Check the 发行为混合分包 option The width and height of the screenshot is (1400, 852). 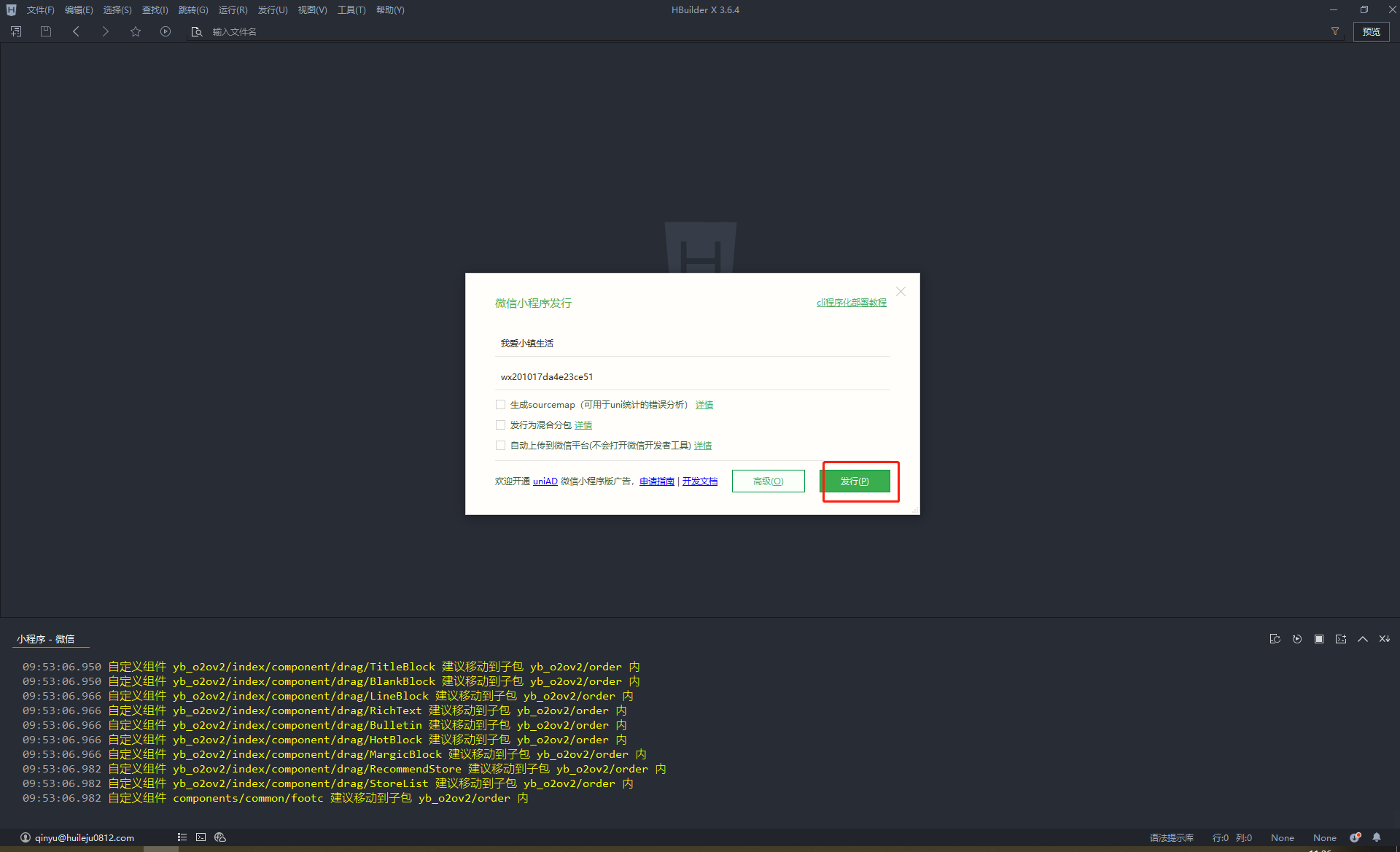500,425
